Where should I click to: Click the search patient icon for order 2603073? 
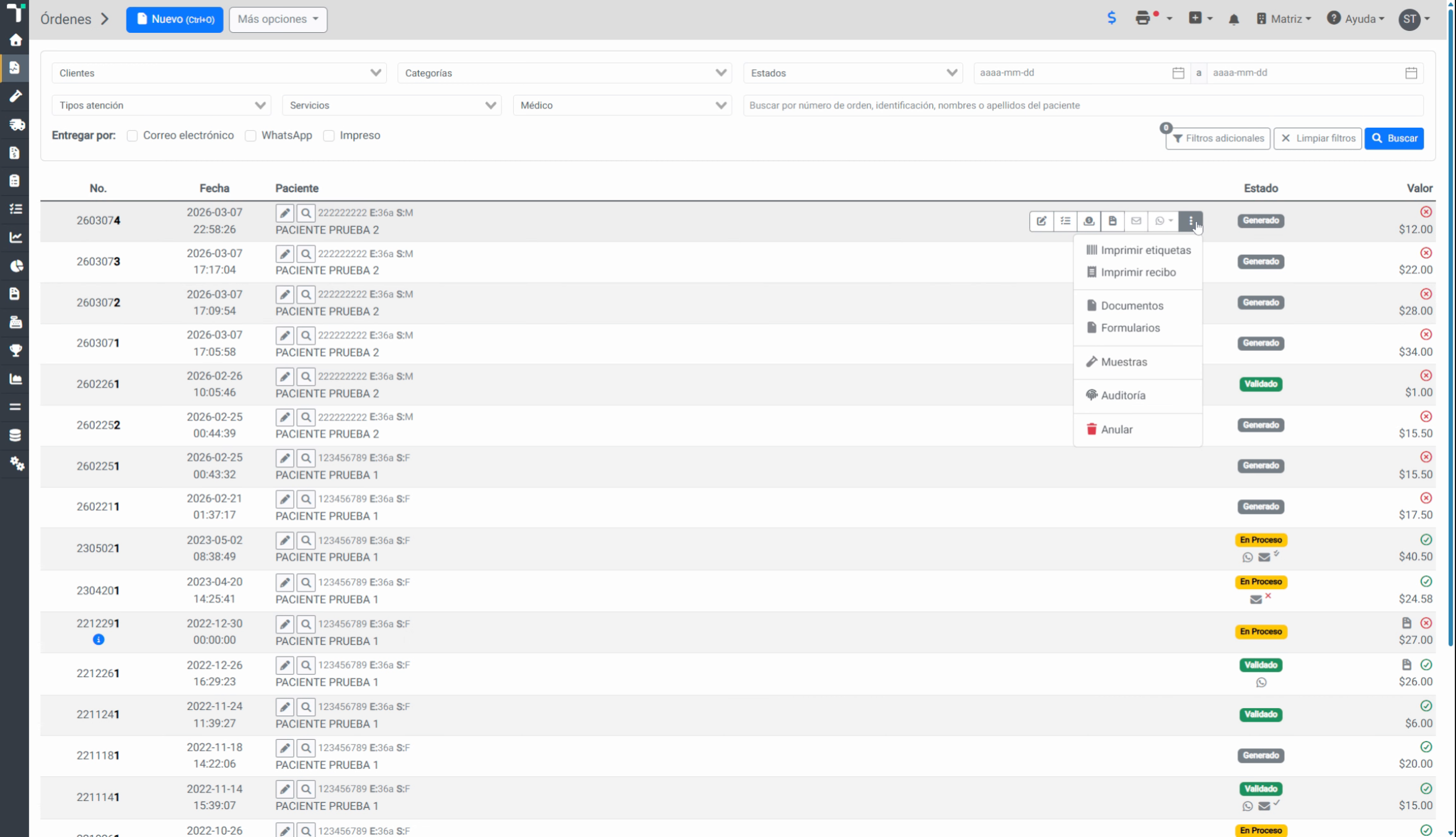[306, 254]
